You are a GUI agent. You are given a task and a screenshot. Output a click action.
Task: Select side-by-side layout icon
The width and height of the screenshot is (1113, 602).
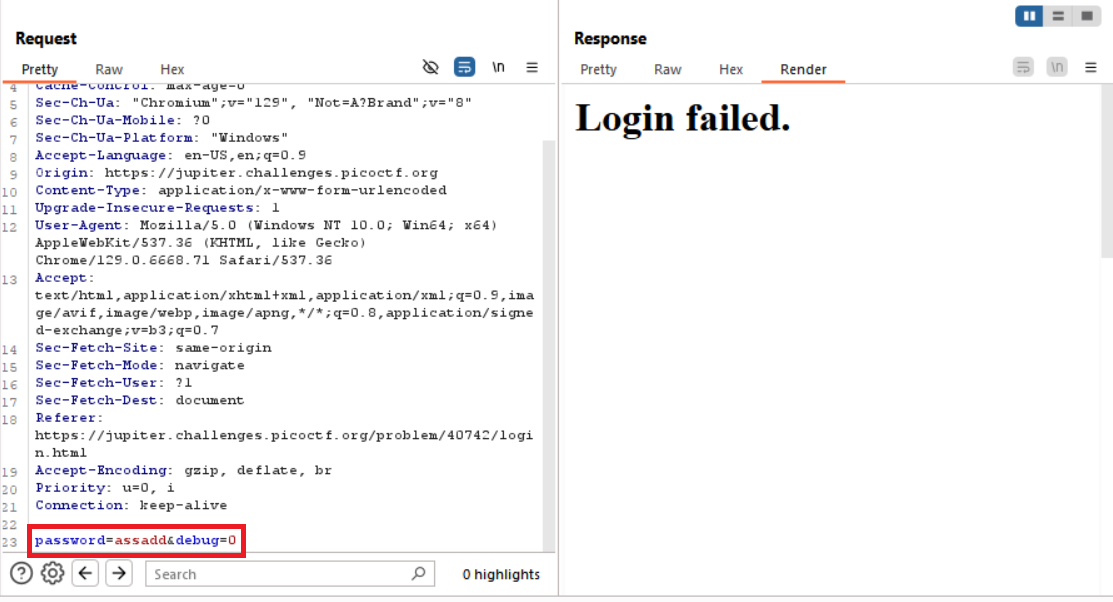click(1029, 16)
